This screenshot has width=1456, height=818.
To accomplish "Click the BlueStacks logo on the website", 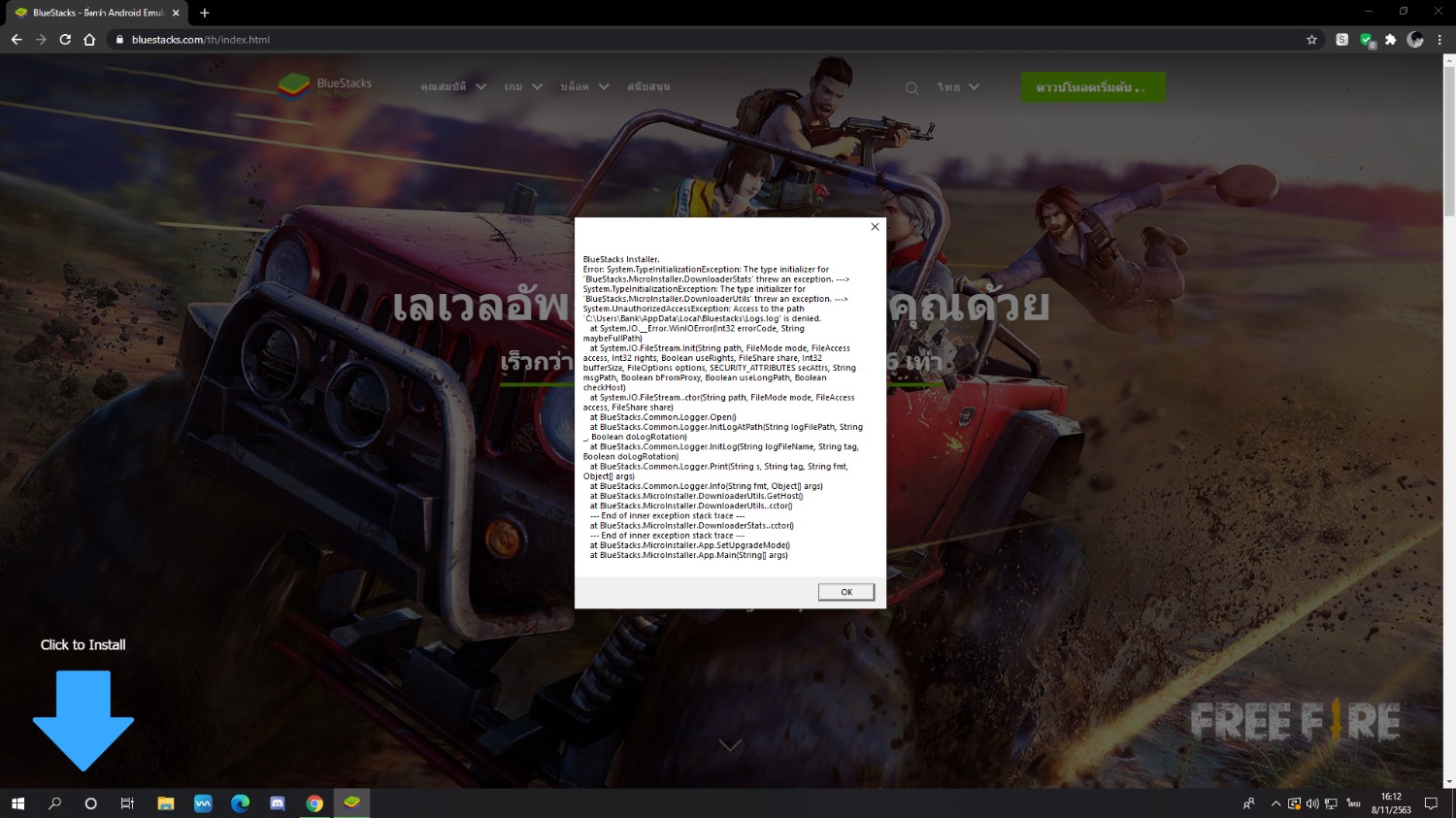I will [325, 86].
